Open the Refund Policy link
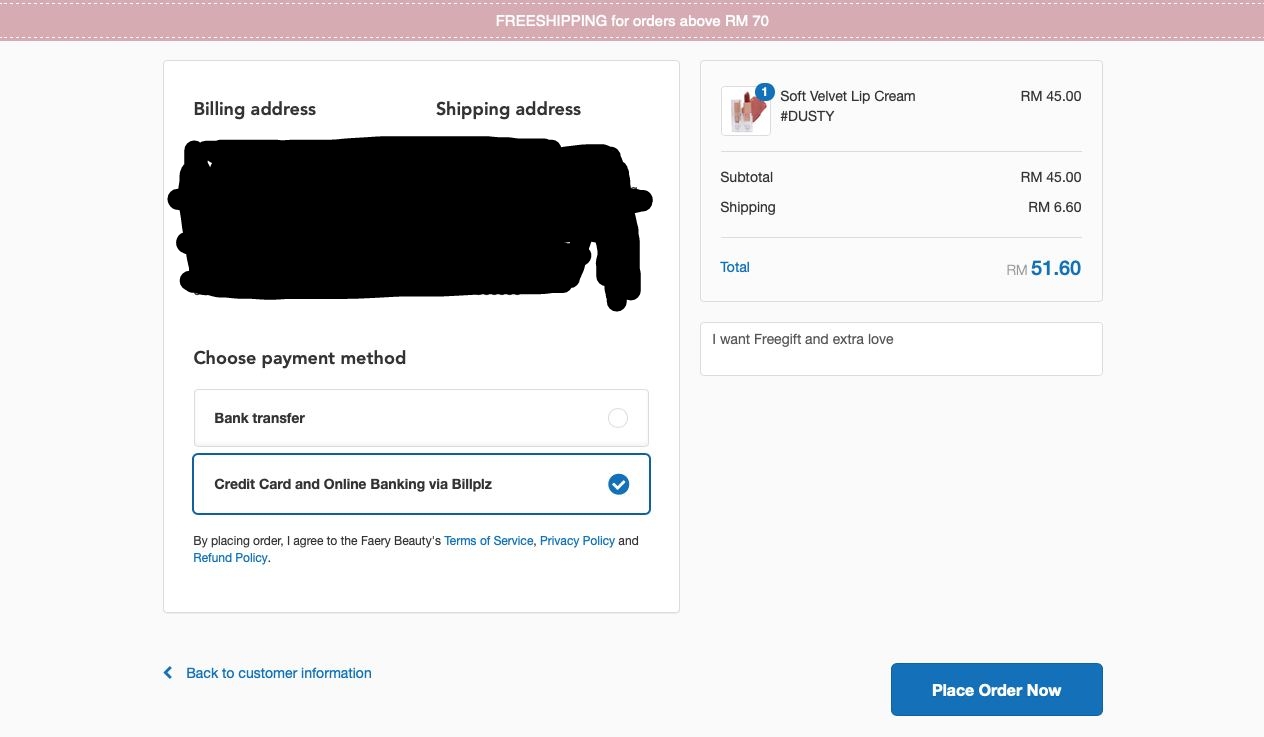This screenshot has width=1264, height=737. point(230,558)
